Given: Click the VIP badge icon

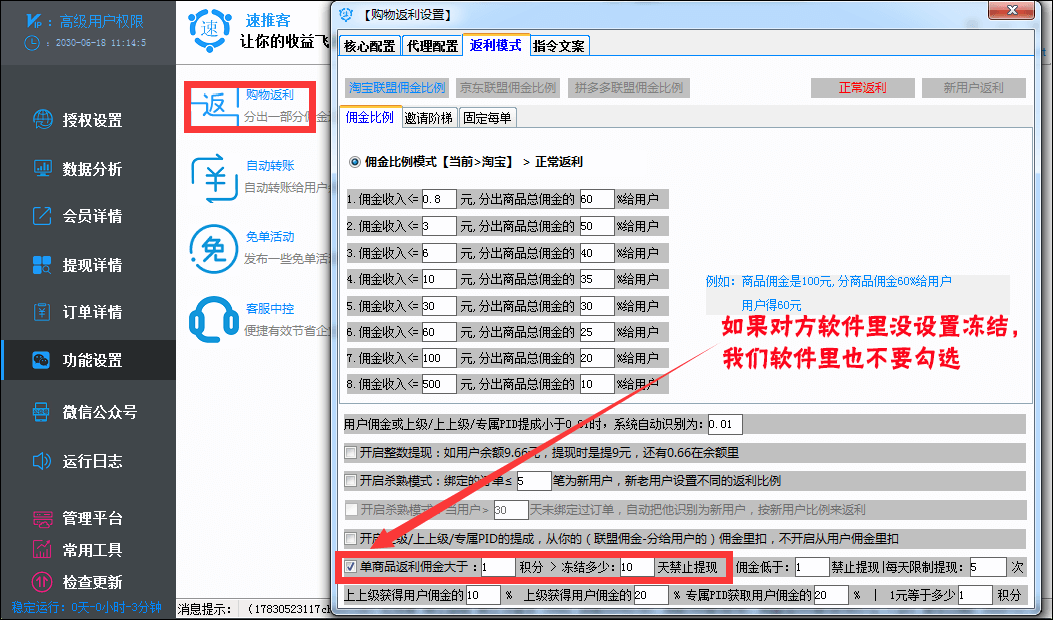Looking at the screenshot, I should (34, 21).
